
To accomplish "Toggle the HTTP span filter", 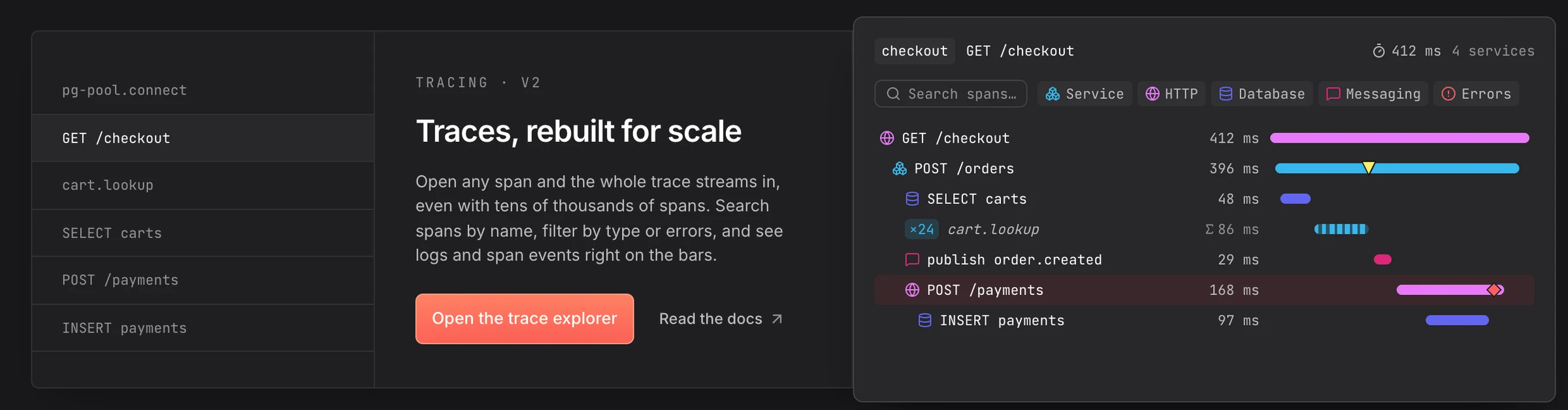I will point(1171,94).
